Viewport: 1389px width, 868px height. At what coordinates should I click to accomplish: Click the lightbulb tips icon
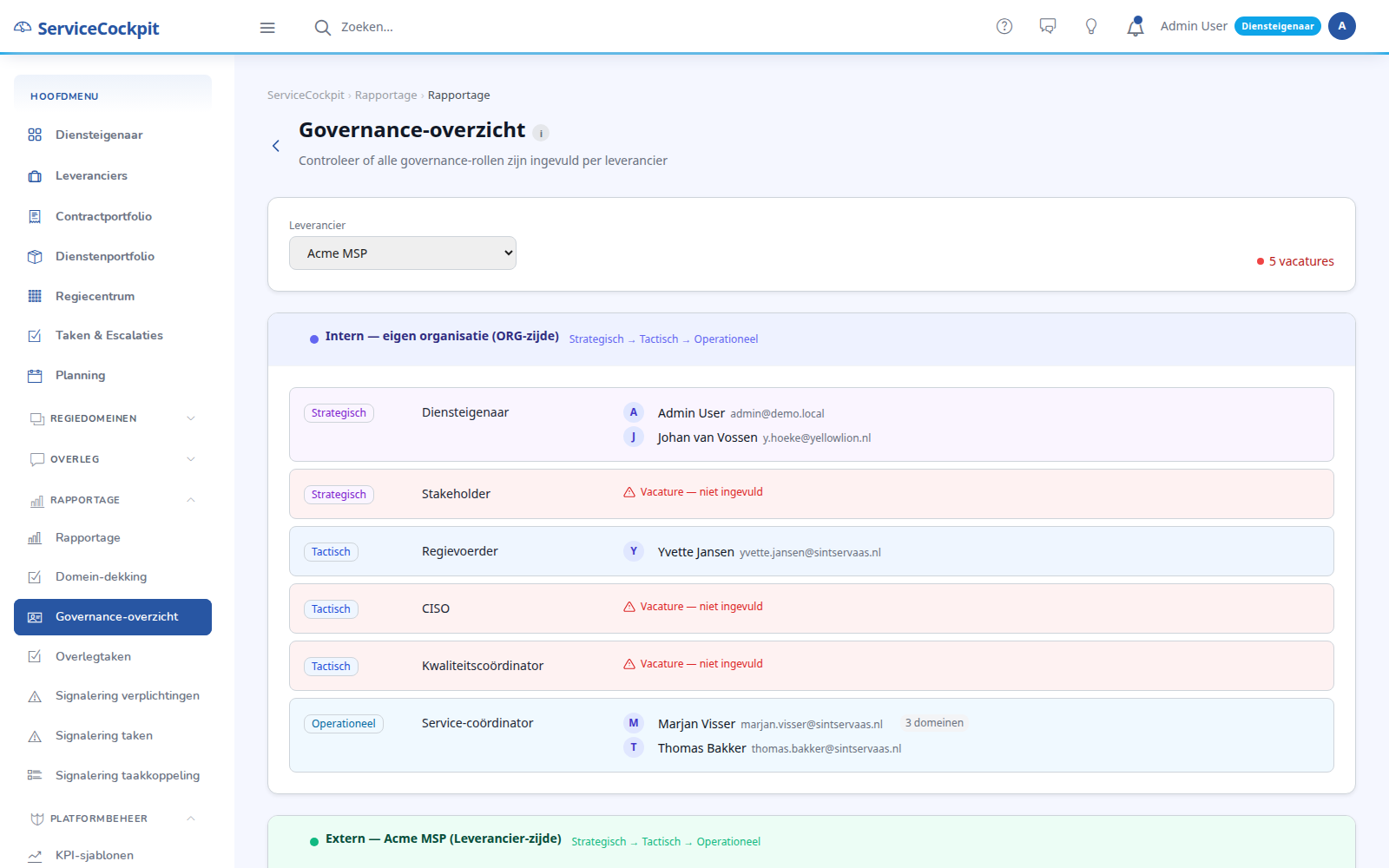(1091, 26)
